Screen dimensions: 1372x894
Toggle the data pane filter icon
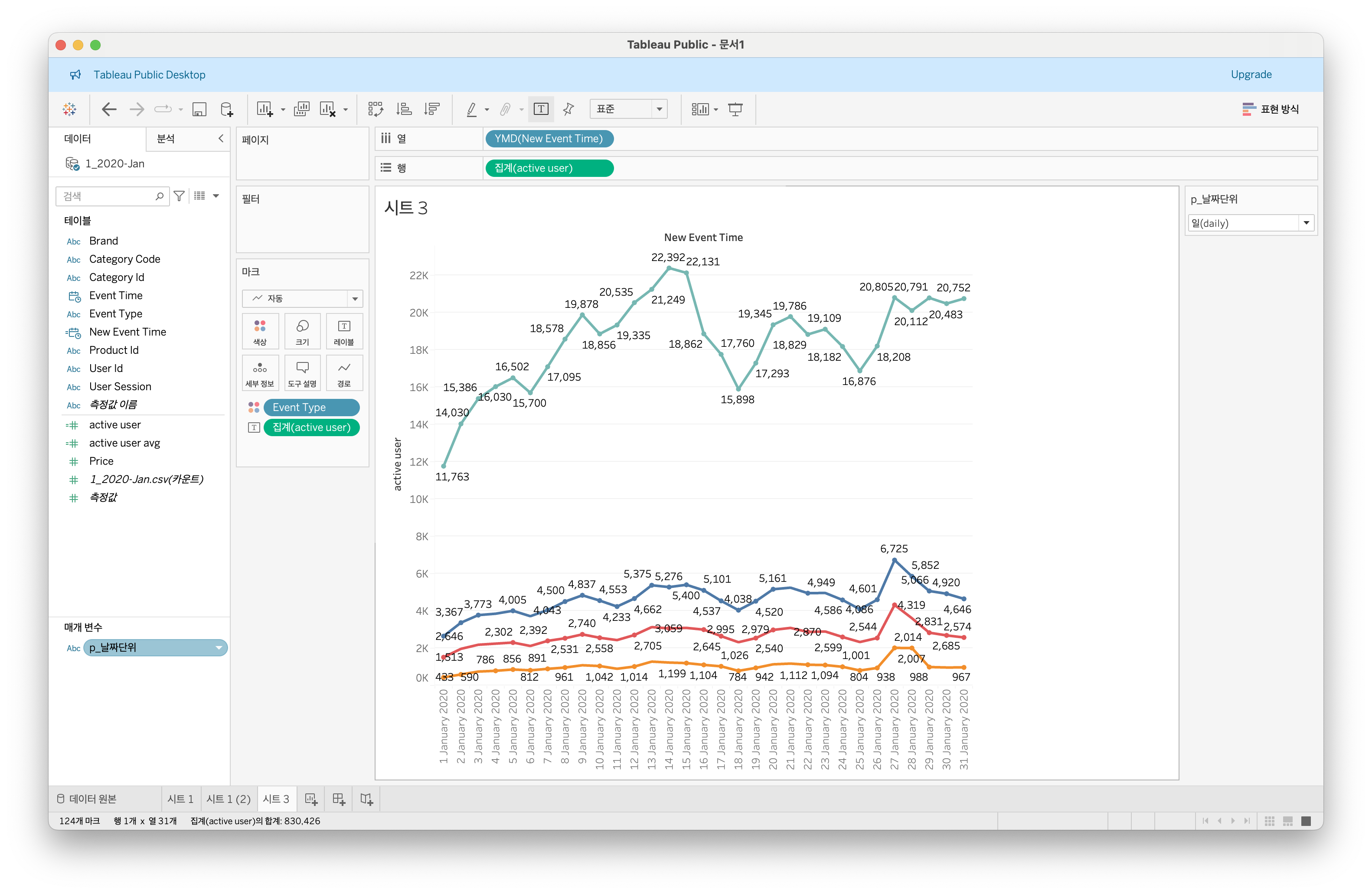click(x=179, y=196)
